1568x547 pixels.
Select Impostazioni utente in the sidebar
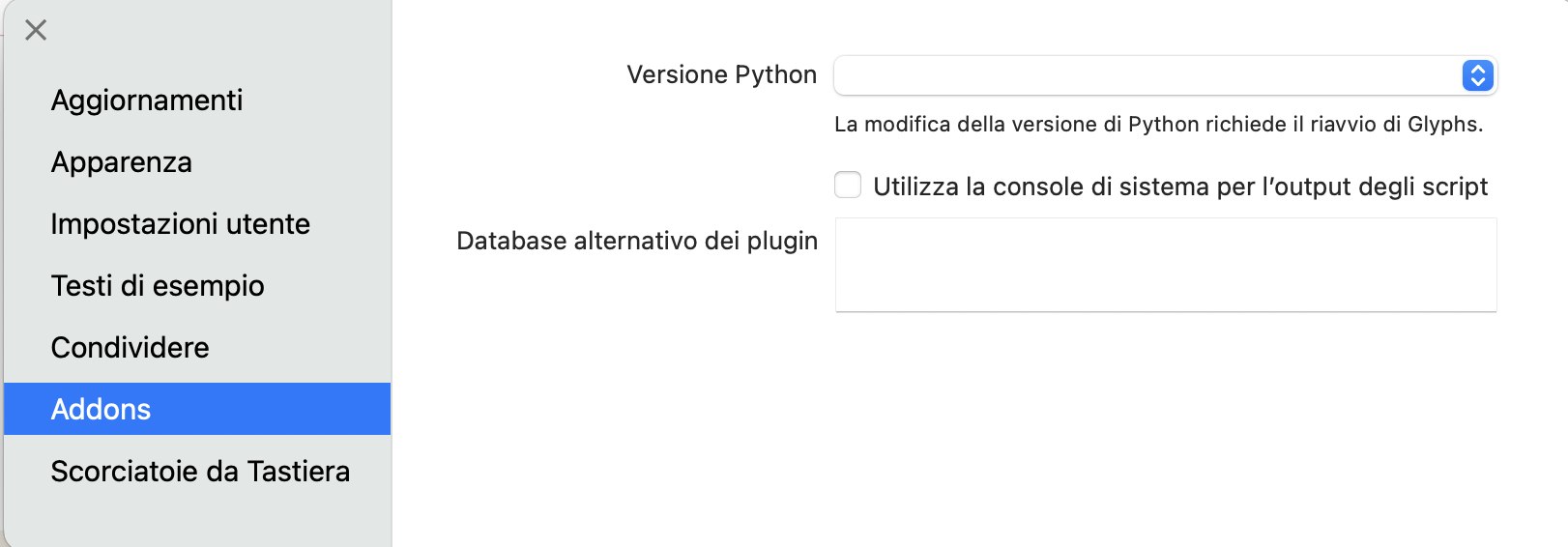[181, 224]
